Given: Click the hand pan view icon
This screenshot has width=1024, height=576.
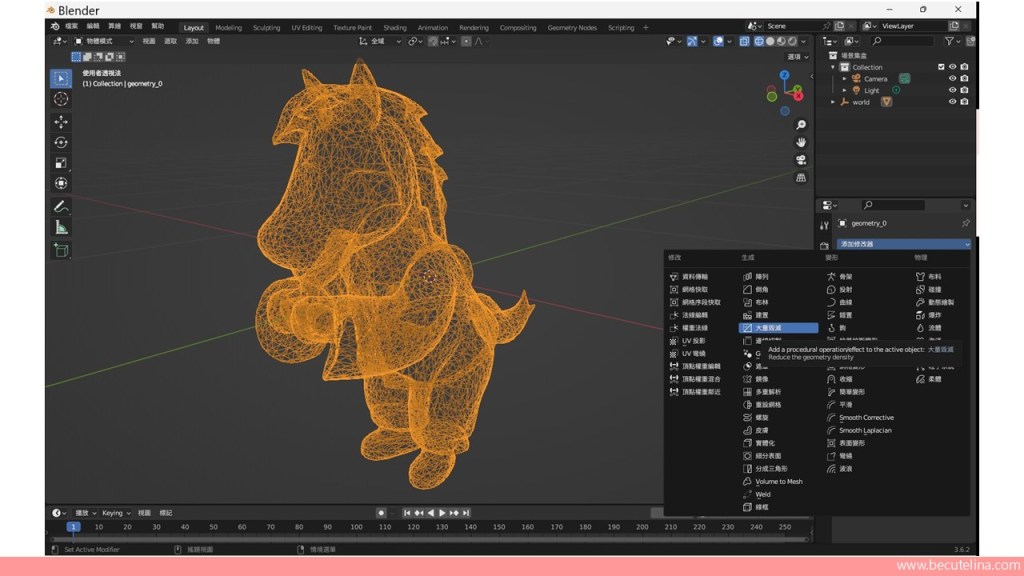Looking at the screenshot, I should click(801, 142).
